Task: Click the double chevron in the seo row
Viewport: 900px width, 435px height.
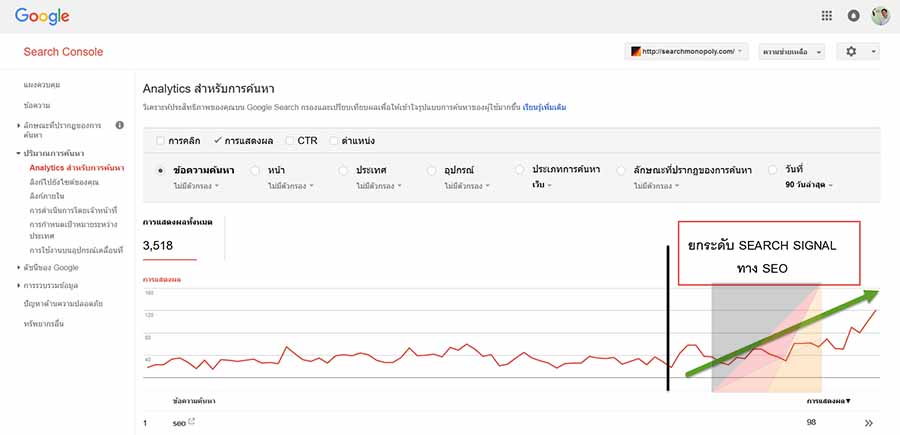Action: [868, 423]
